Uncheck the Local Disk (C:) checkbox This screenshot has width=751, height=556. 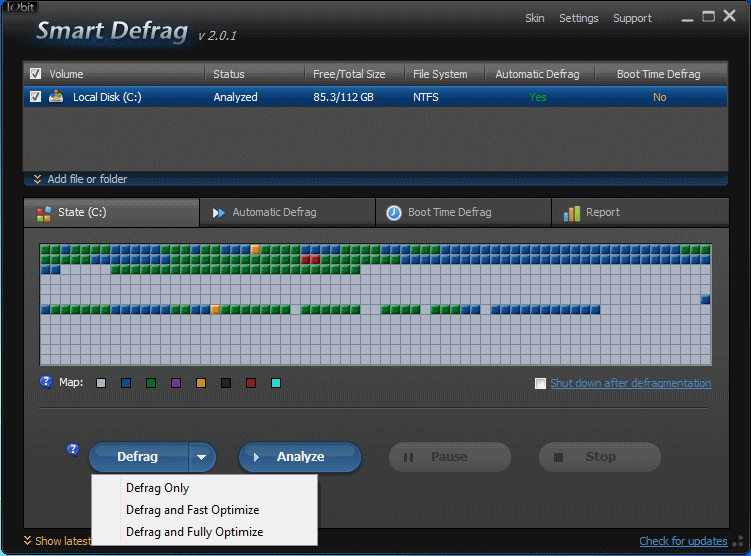35,96
